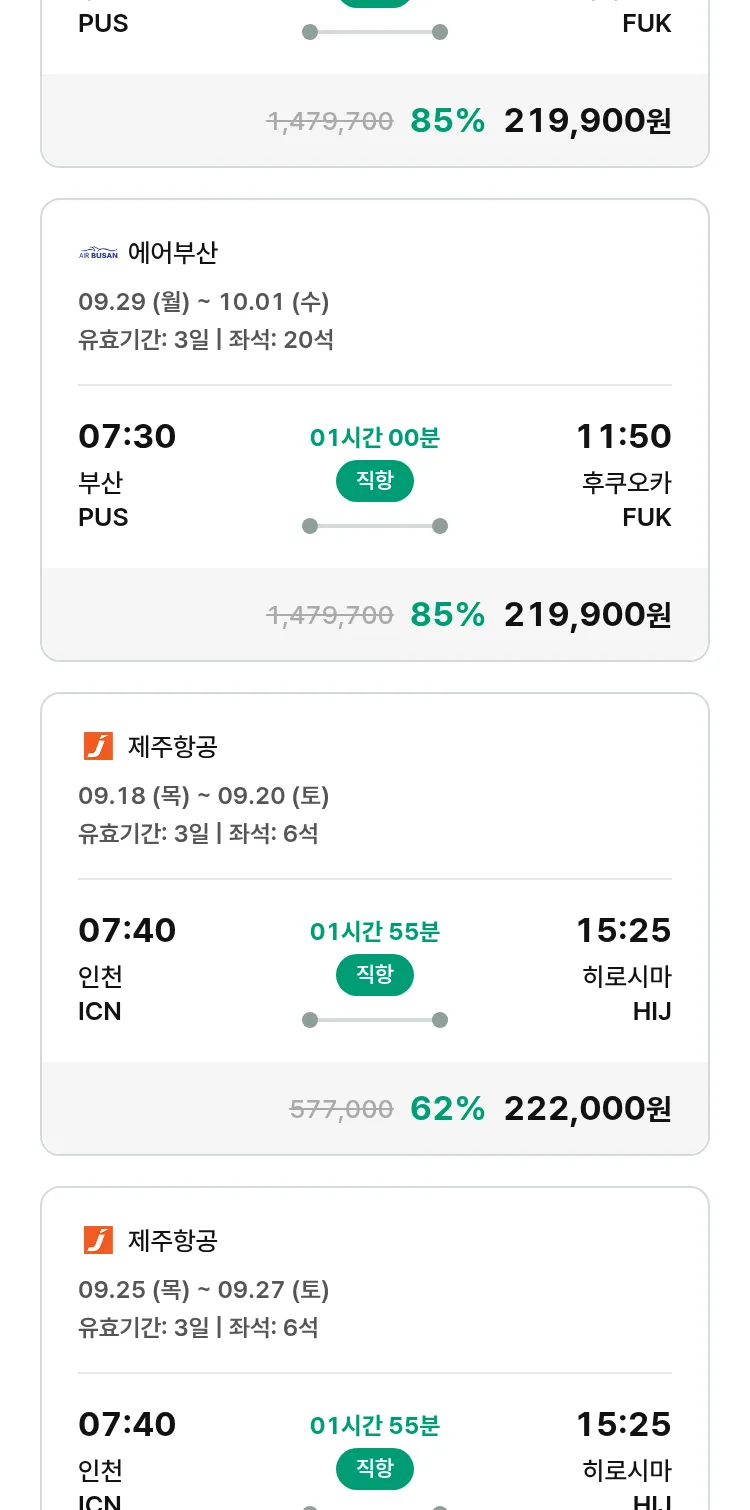
Task: Click Jeju Air logo on 09.25 flight
Action: point(98,1240)
